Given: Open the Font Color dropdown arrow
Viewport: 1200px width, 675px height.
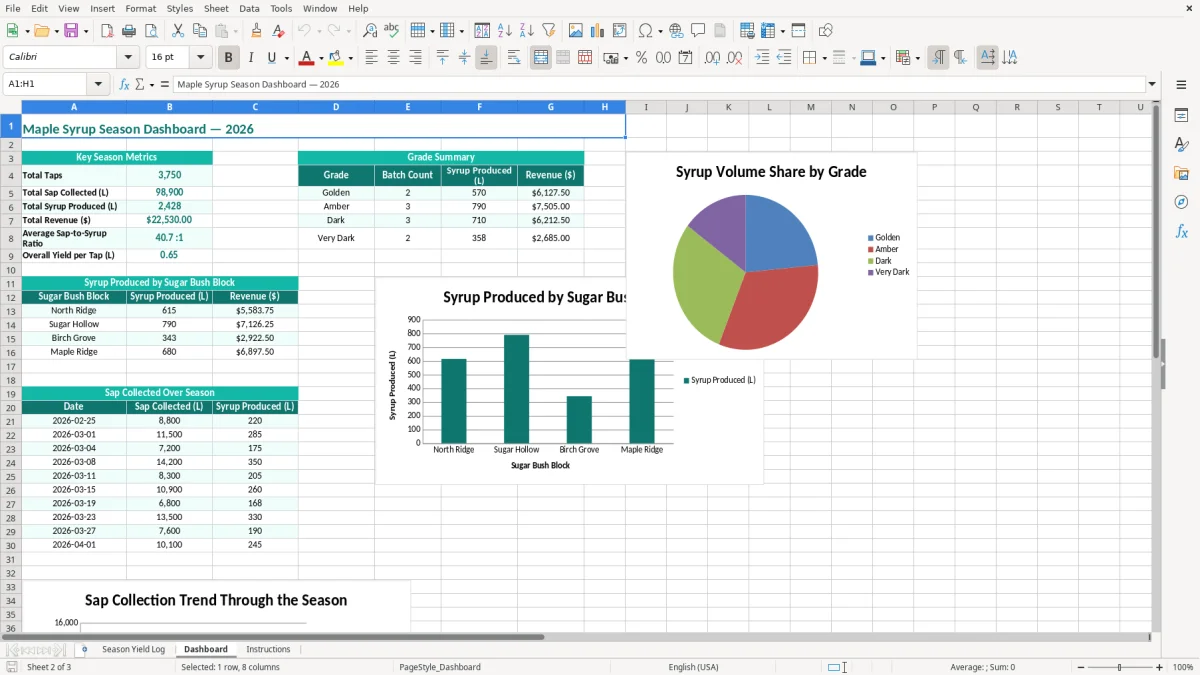Looking at the screenshot, I should coord(321,58).
